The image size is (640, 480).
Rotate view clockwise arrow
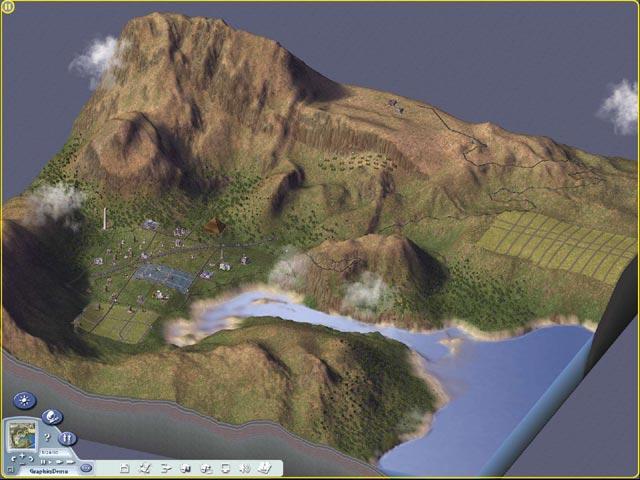click(x=31, y=459)
